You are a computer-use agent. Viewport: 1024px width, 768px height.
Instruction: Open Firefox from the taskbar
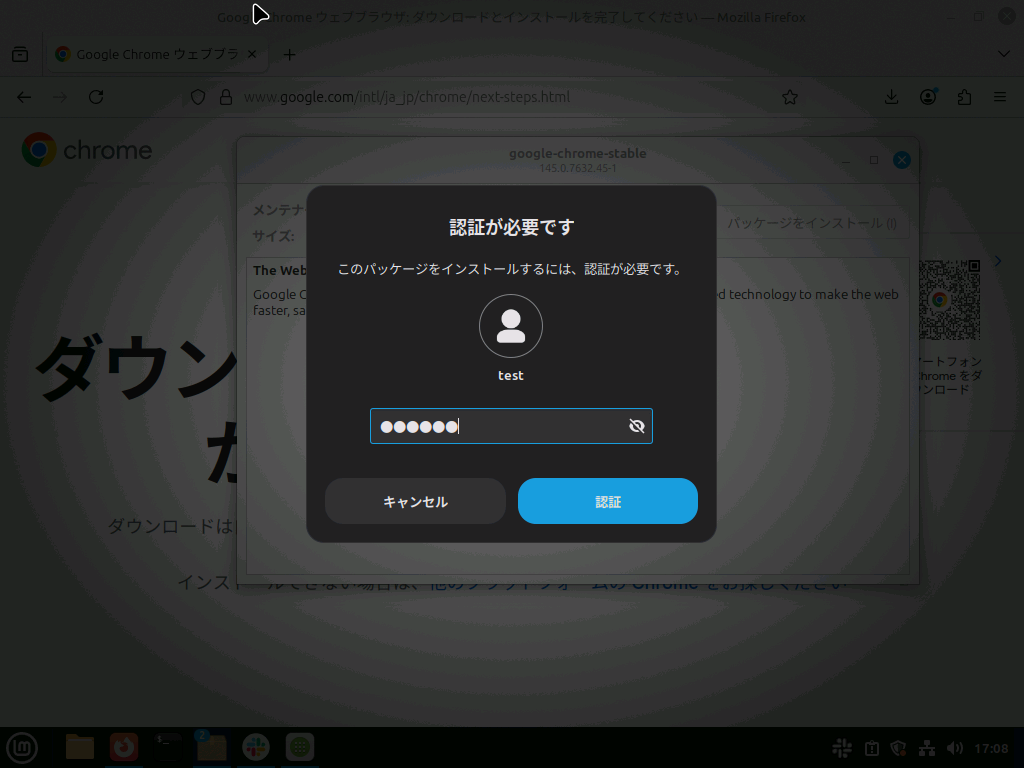[x=123, y=747]
